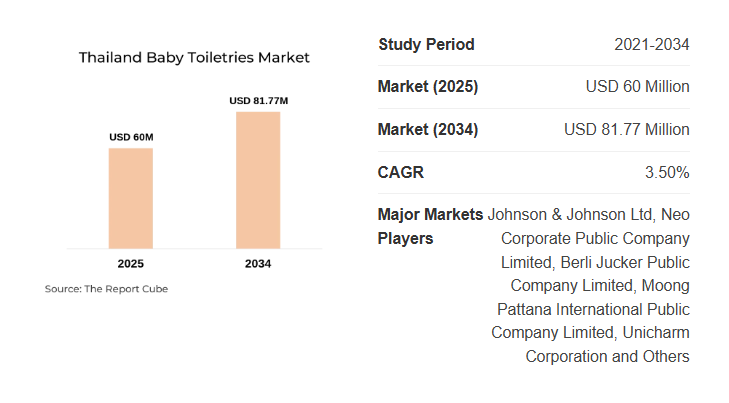This screenshot has width=729, height=403.
Task: Click Johnson & Johnson Ltd in players list
Action: pos(569,214)
